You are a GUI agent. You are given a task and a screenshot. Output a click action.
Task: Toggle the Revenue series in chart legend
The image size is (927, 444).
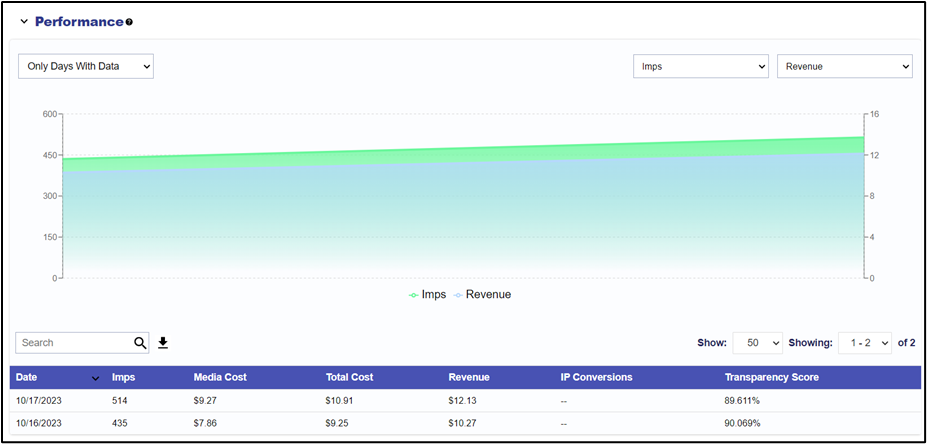[x=482, y=294]
